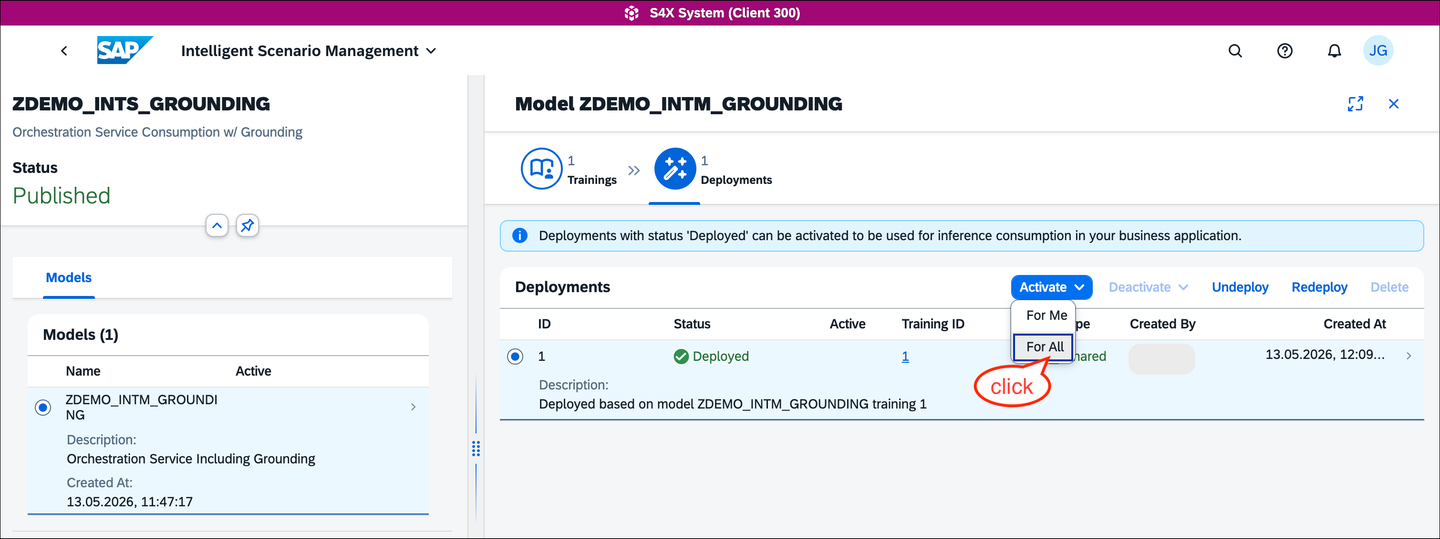Click the Trainings step icon
This screenshot has height=539, width=1440.
[x=541, y=169]
